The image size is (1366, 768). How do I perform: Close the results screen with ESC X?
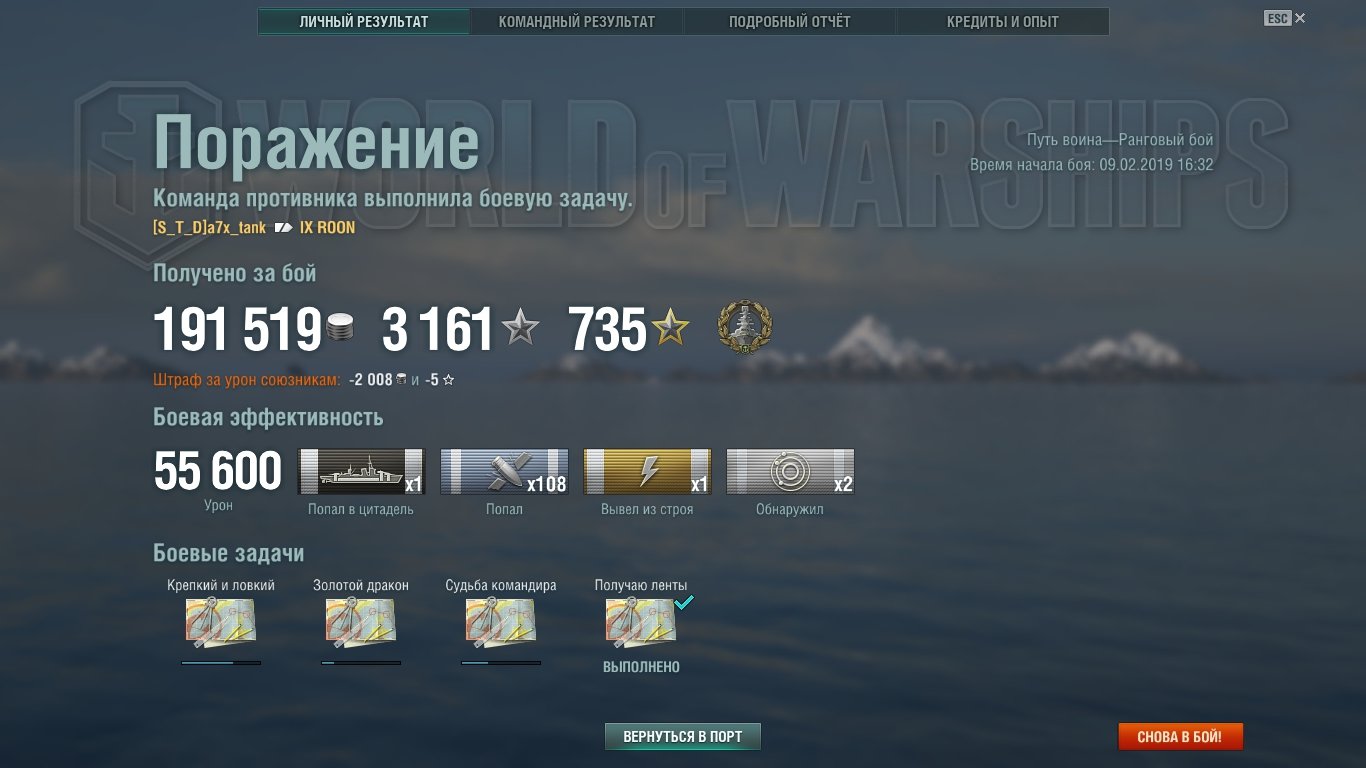click(x=1285, y=18)
